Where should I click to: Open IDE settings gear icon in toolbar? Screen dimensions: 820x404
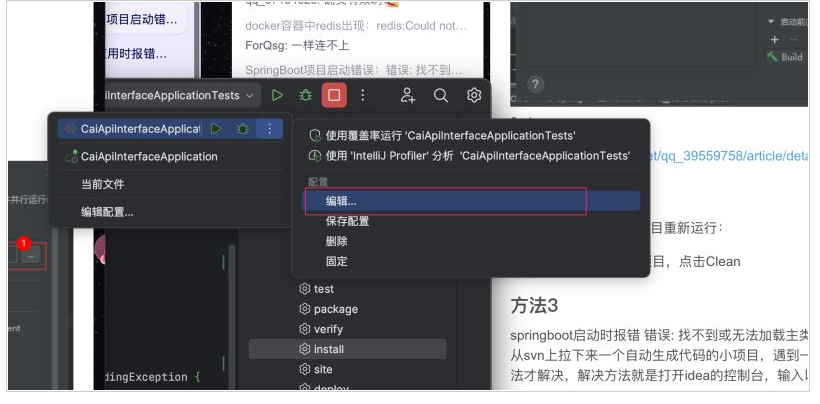pyautogui.click(x=474, y=95)
